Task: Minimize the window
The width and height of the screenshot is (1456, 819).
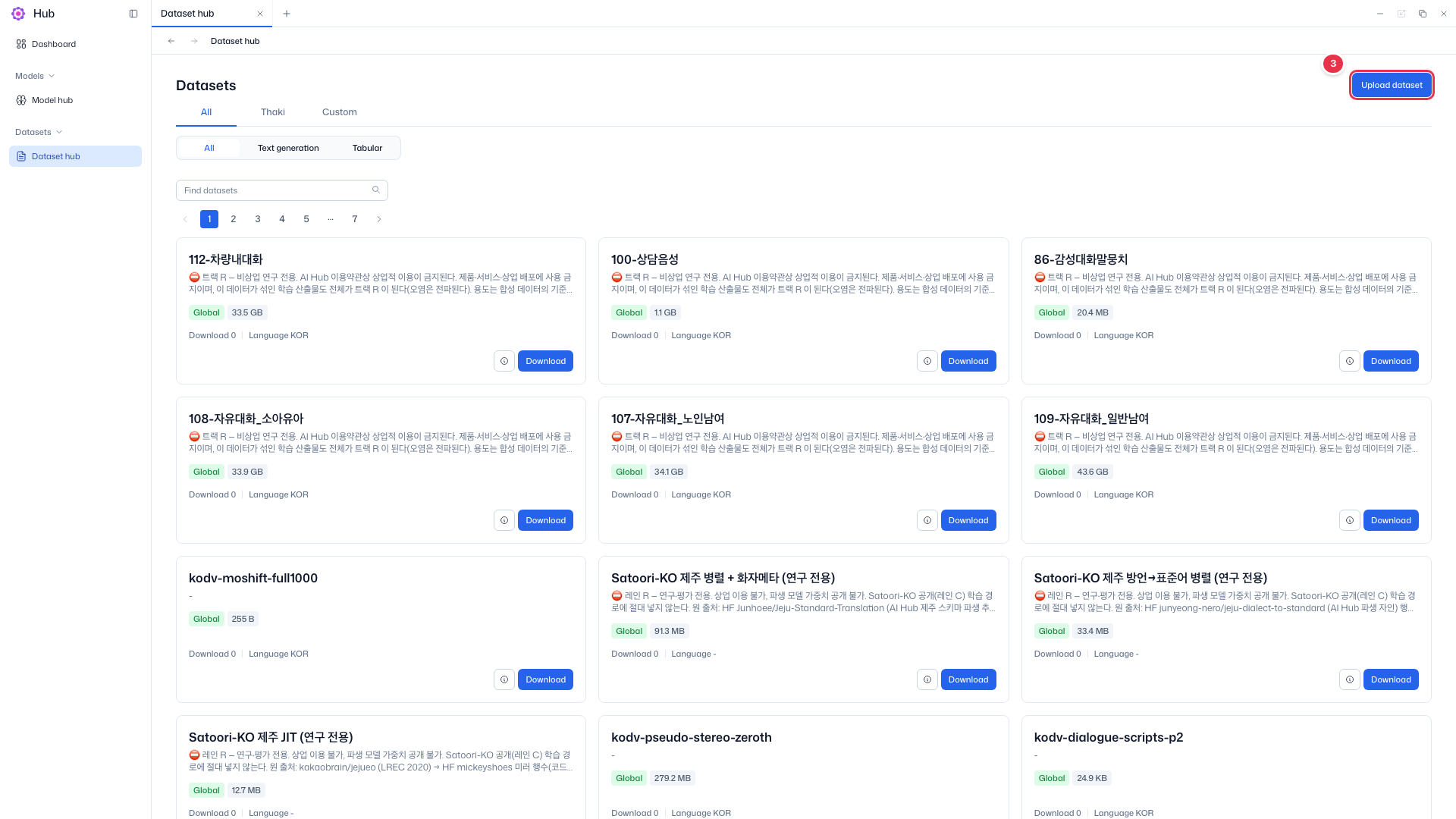Action: 1380,14
